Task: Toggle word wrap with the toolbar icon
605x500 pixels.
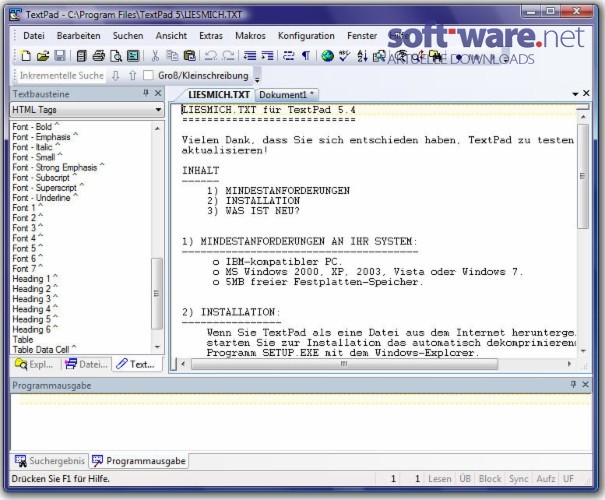Action: tap(288, 56)
